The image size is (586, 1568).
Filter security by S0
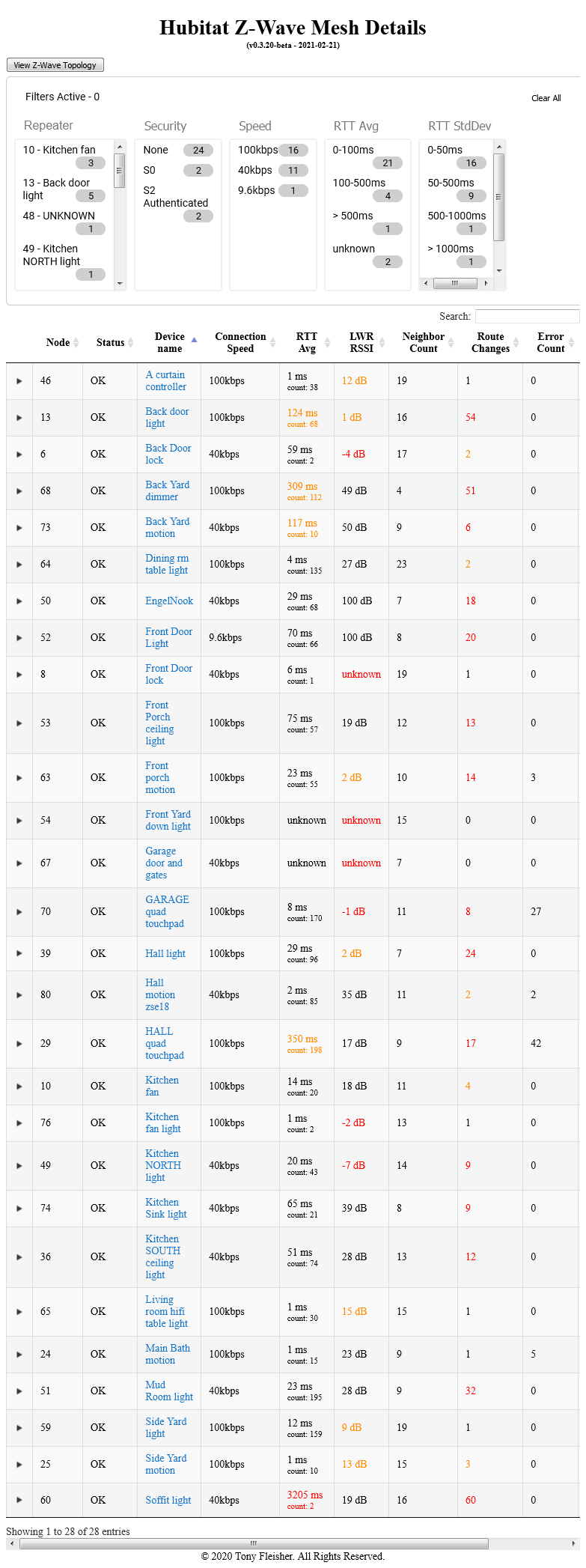(x=178, y=170)
